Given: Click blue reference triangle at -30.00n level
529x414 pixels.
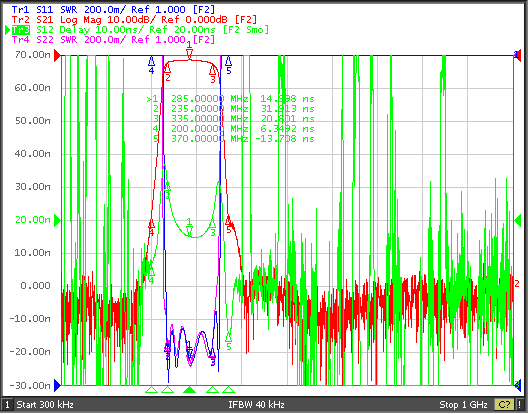Looking at the screenshot, I should click(x=57, y=385).
